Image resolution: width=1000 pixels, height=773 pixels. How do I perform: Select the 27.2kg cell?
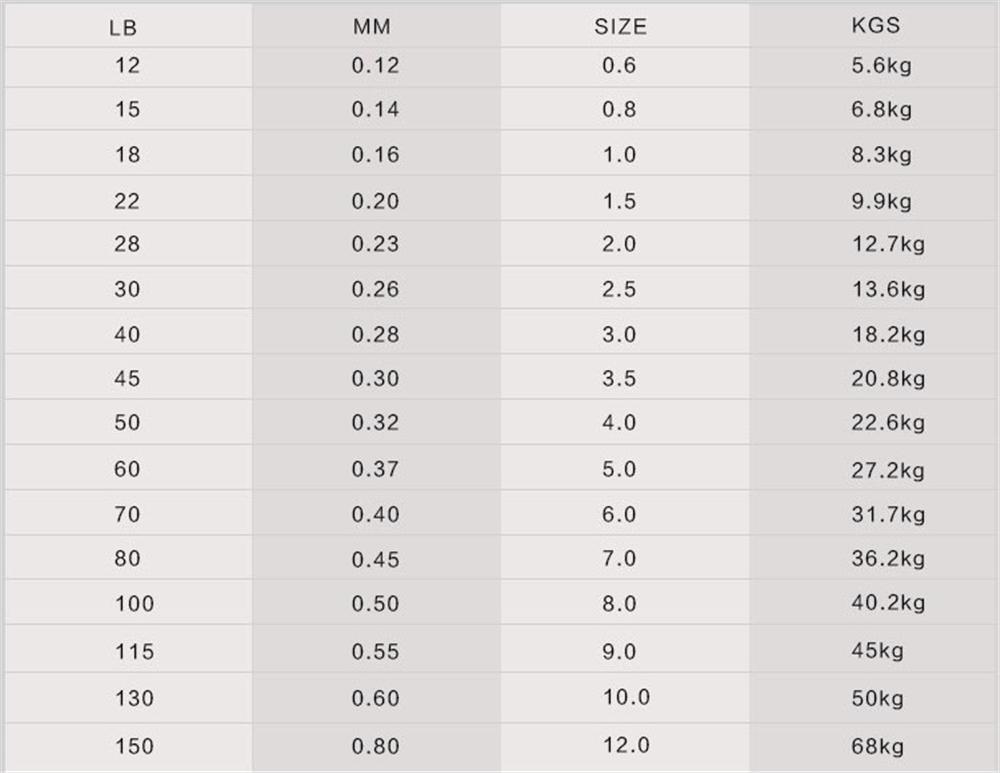888,469
